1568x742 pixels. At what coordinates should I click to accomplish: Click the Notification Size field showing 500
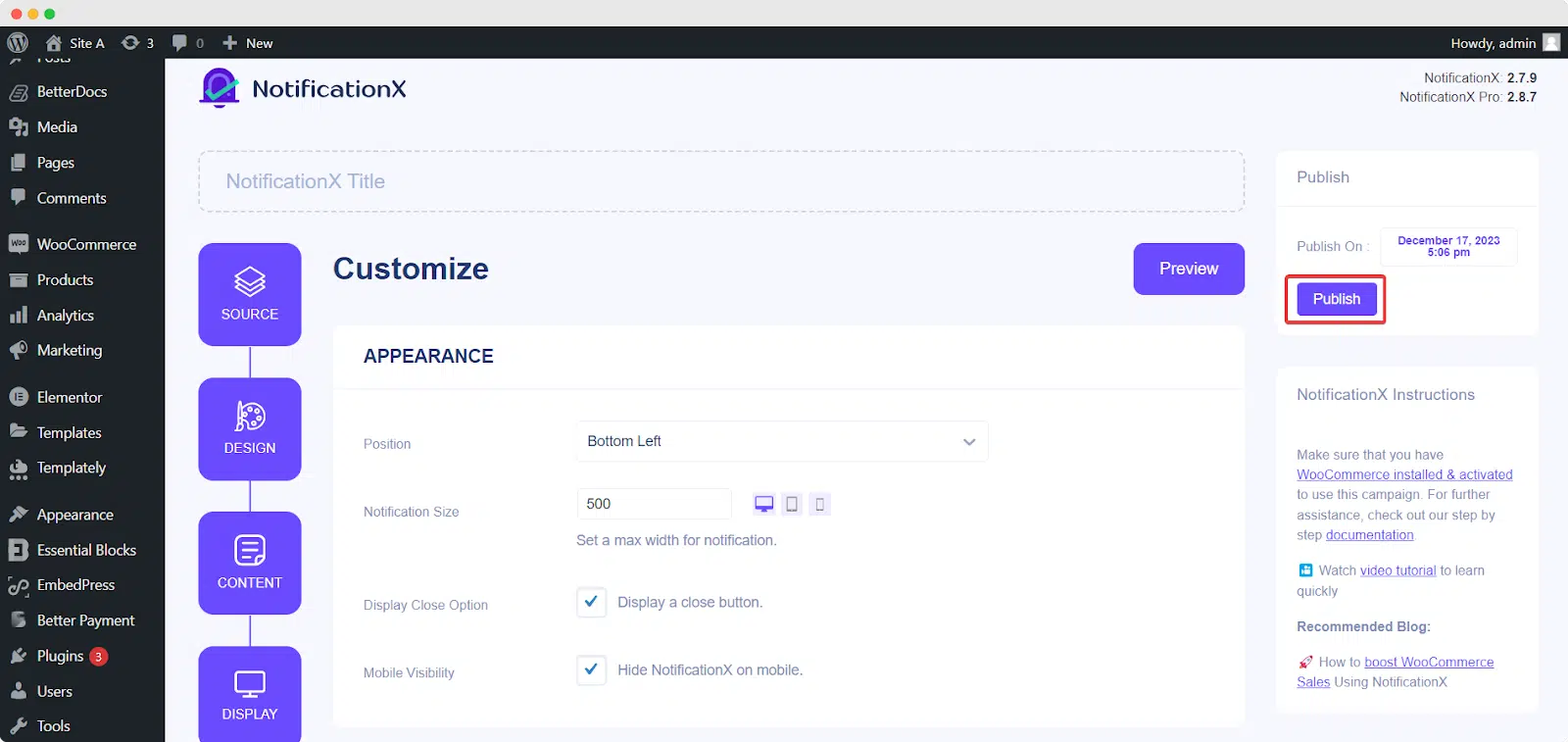click(x=654, y=504)
